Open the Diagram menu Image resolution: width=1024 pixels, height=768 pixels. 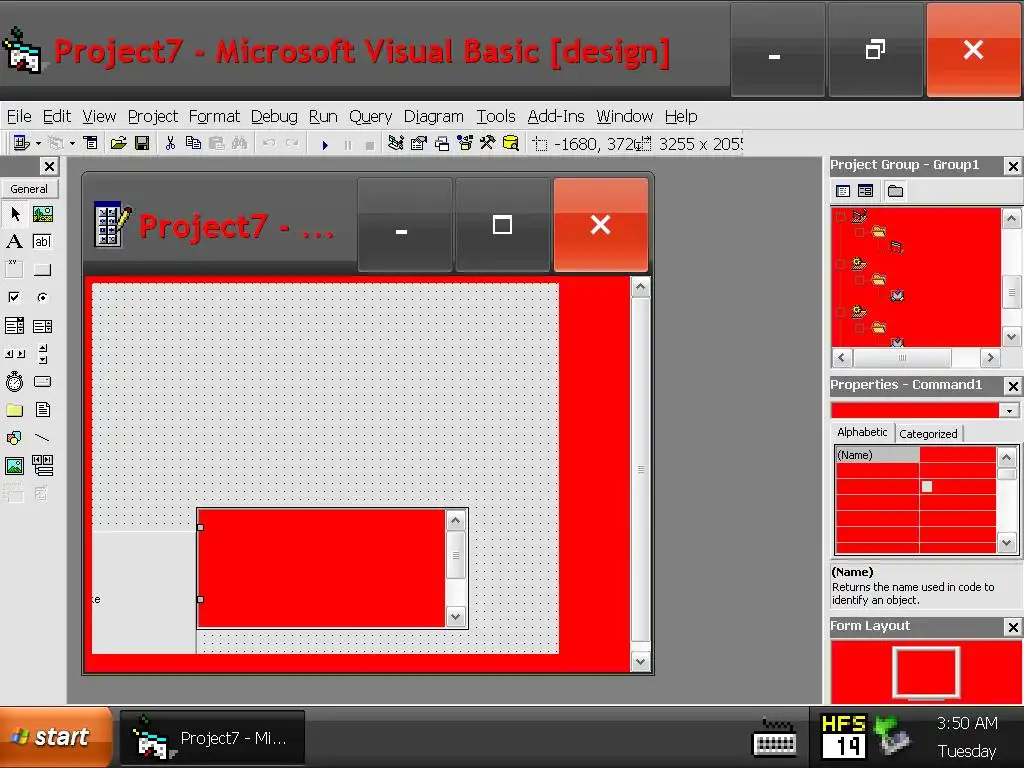(x=434, y=116)
